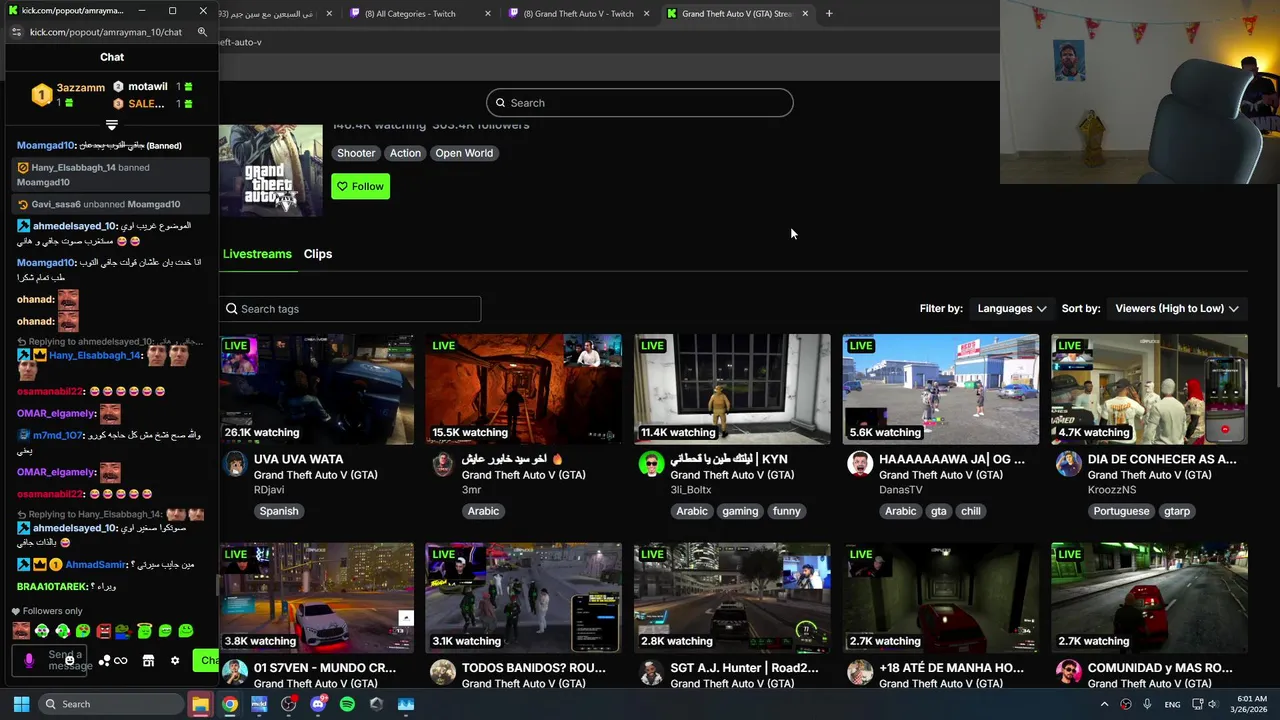This screenshot has width=1280, height=720.
Task: Open Spotify from taskbar
Action: point(347,704)
